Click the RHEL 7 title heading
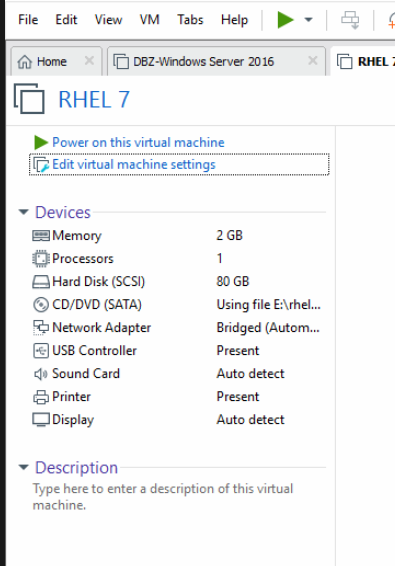395x566 pixels. 94,100
